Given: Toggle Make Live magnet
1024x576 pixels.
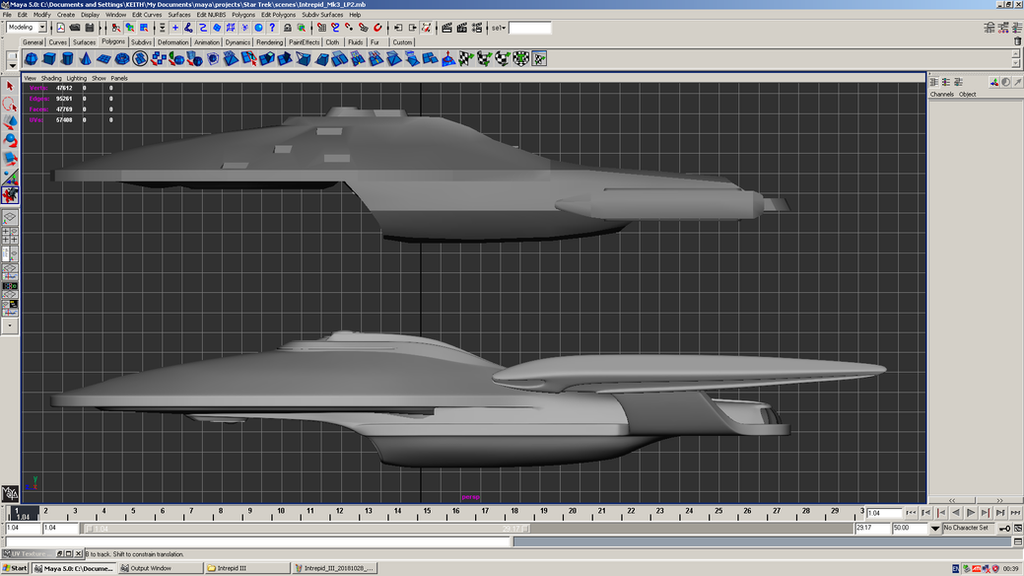Looking at the screenshot, I should [x=376, y=27].
